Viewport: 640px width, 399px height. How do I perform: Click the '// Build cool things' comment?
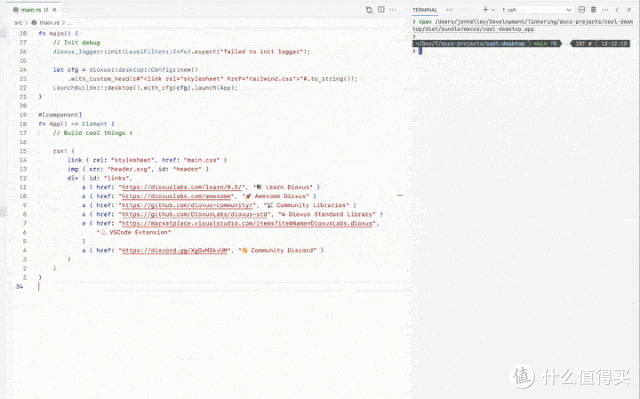click(93, 133)
